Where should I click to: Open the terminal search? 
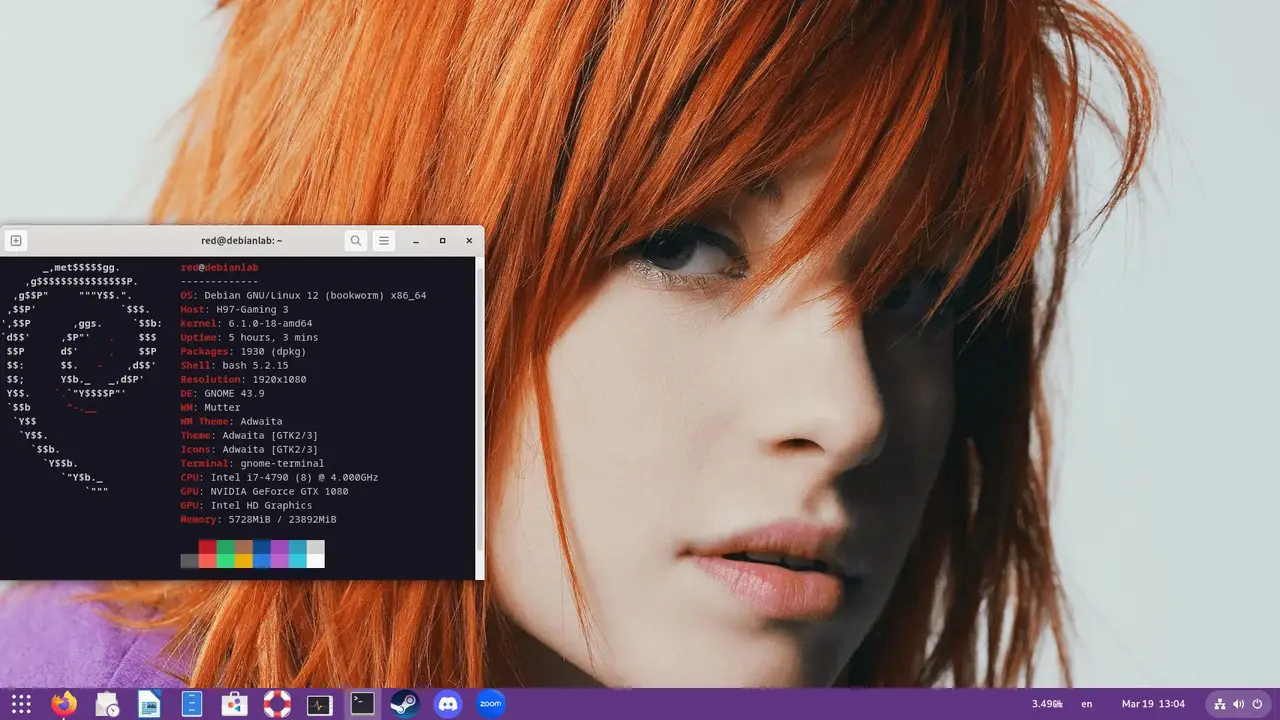tap(355, 240)
